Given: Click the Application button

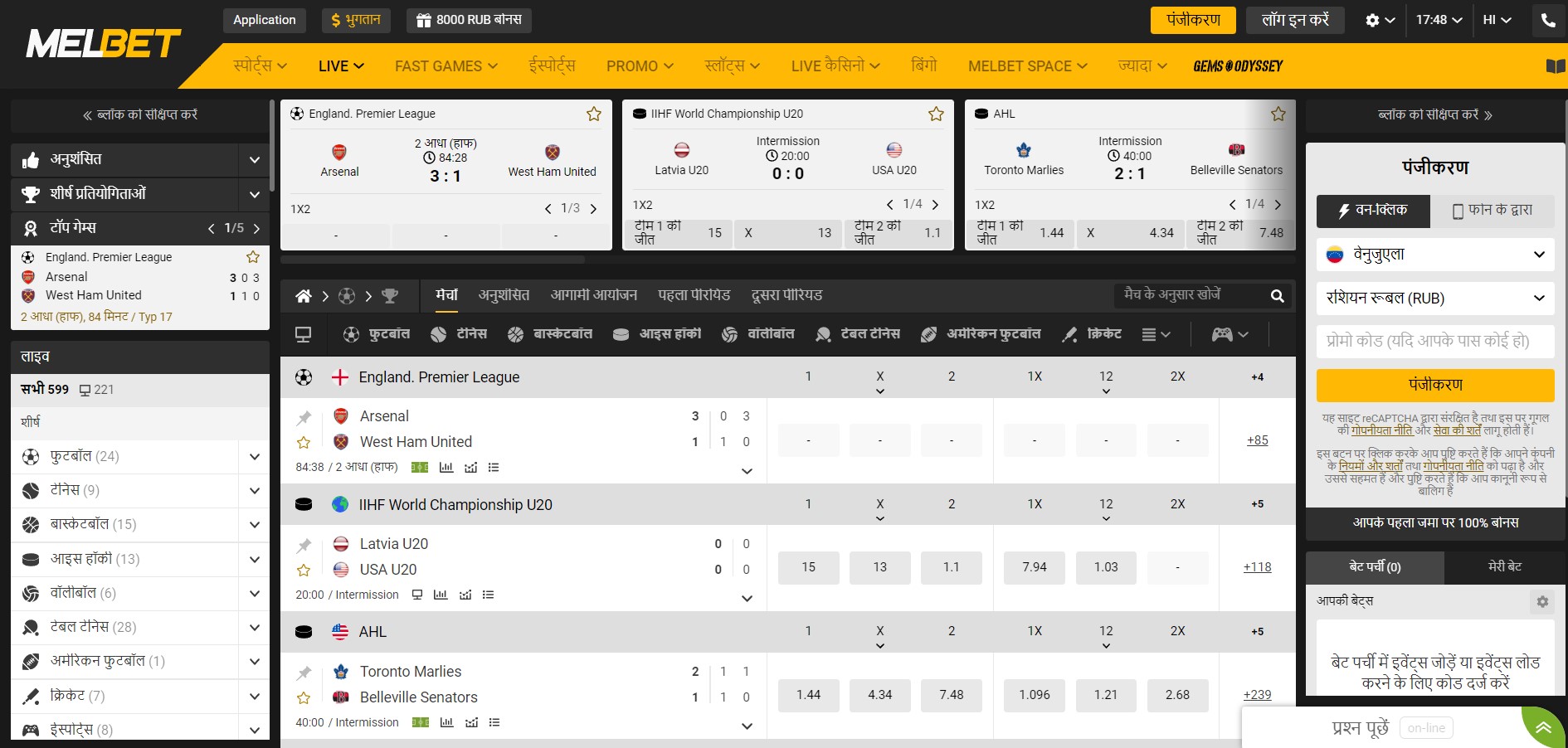Looking at the screenshot, I should (x=265, y=20).
